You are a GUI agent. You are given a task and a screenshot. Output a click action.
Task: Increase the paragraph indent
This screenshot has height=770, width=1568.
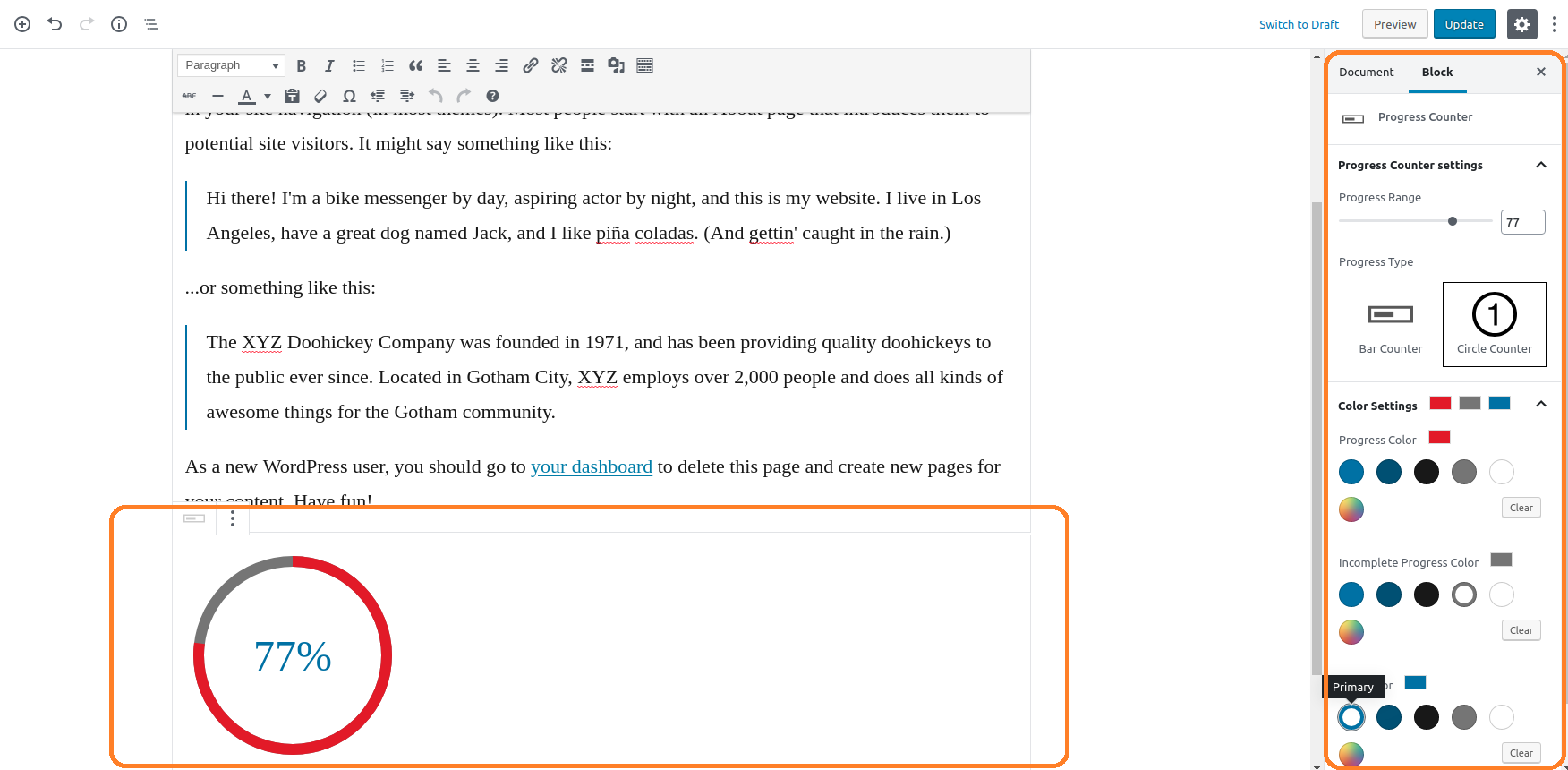[x=407, y=96]
